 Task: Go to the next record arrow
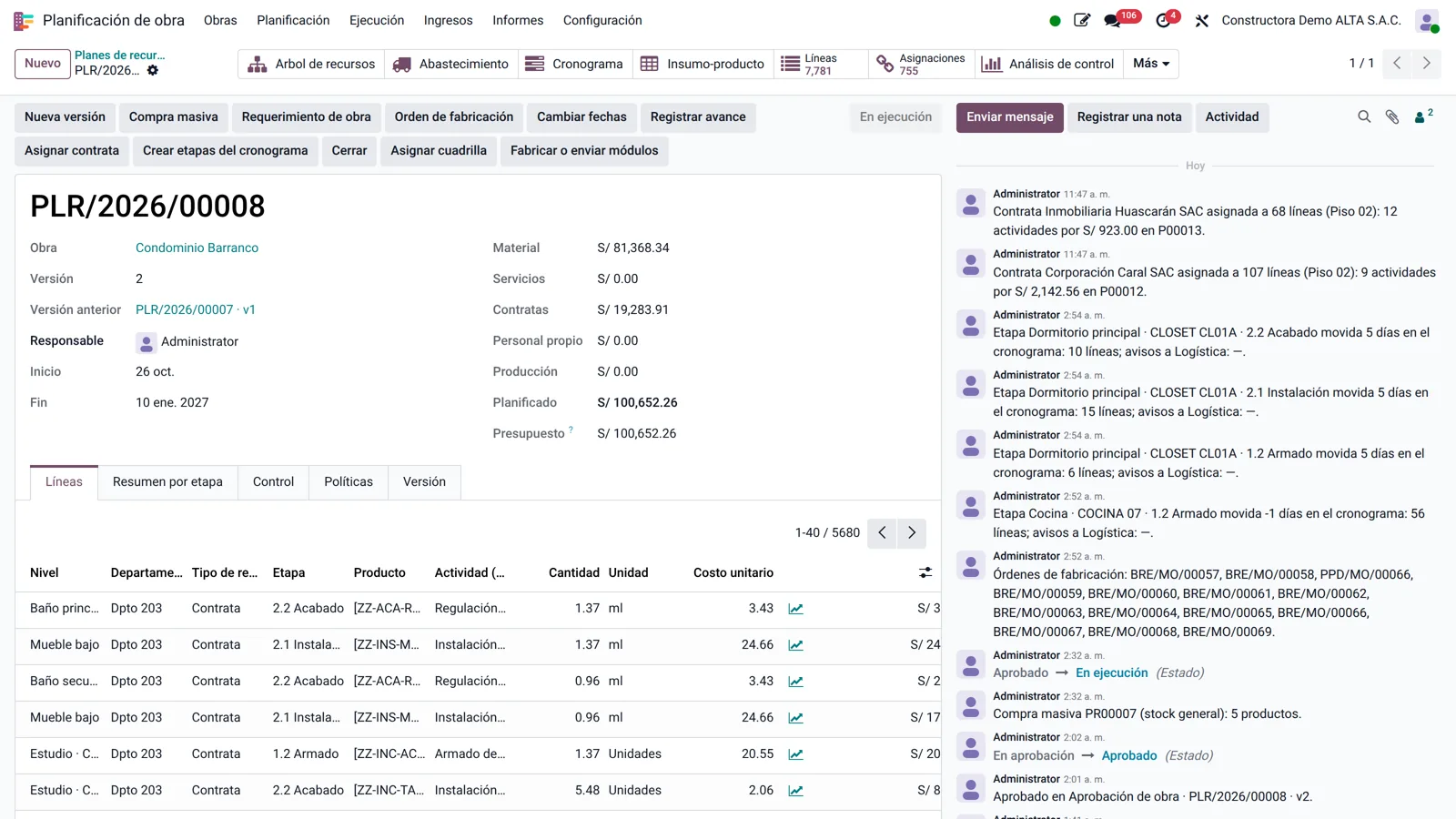(x=1427, y=64)
